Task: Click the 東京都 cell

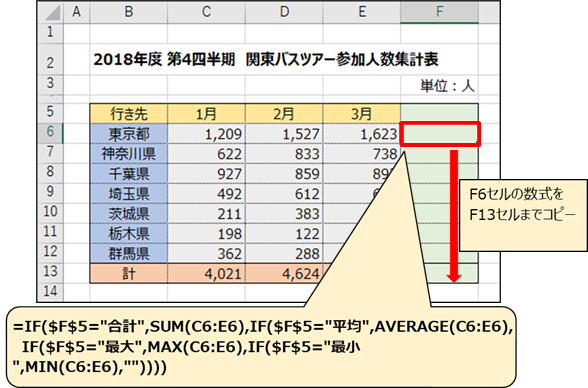Action: 129,133
